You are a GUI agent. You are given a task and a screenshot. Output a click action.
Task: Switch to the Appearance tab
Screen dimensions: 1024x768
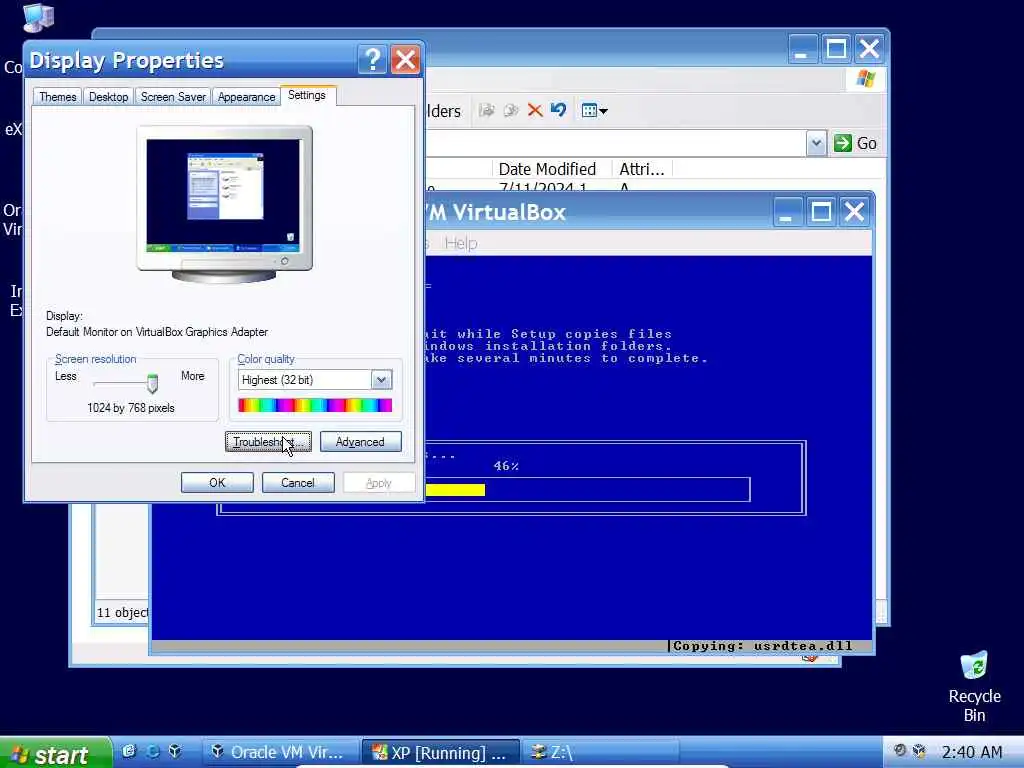click(246, 97)
